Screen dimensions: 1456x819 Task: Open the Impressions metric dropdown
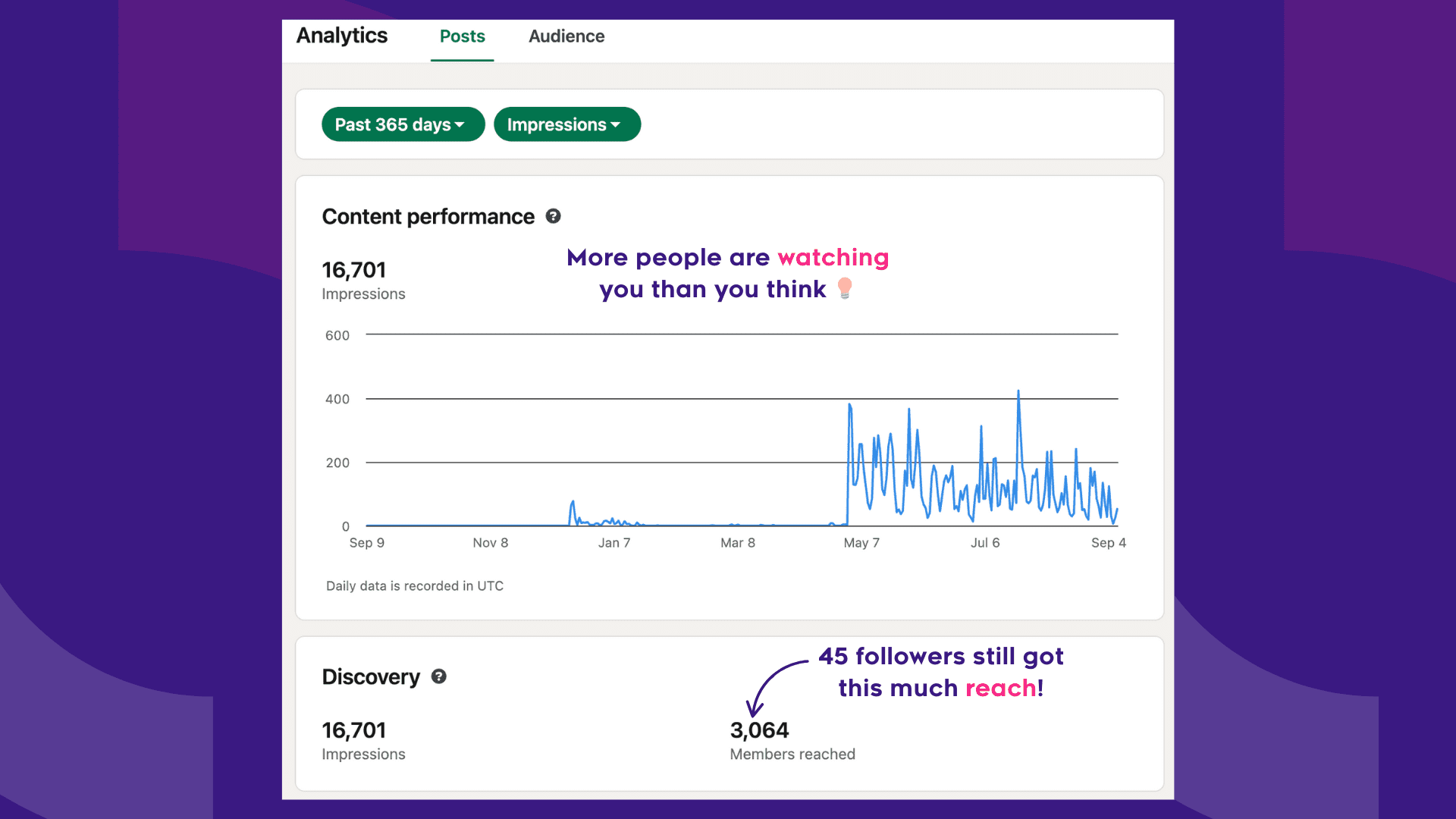pos(567,124)
